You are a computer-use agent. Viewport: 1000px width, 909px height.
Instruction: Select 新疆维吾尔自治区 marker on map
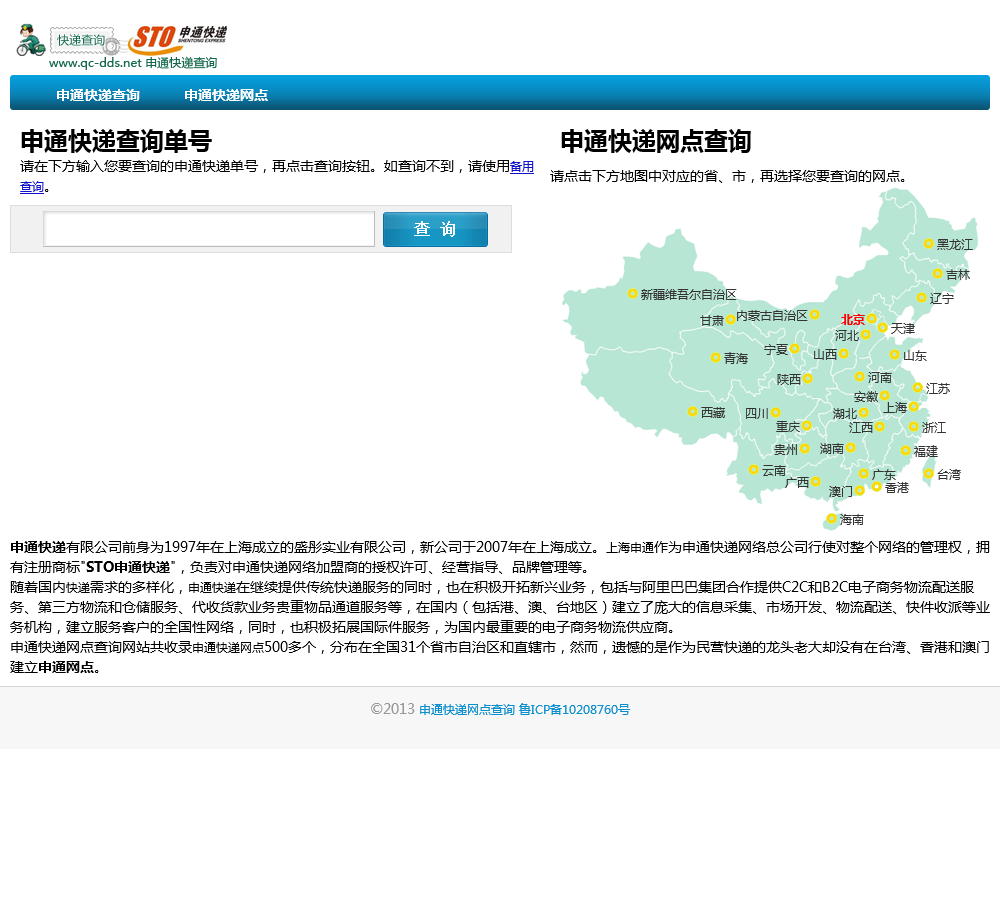(x=632, y=293)
